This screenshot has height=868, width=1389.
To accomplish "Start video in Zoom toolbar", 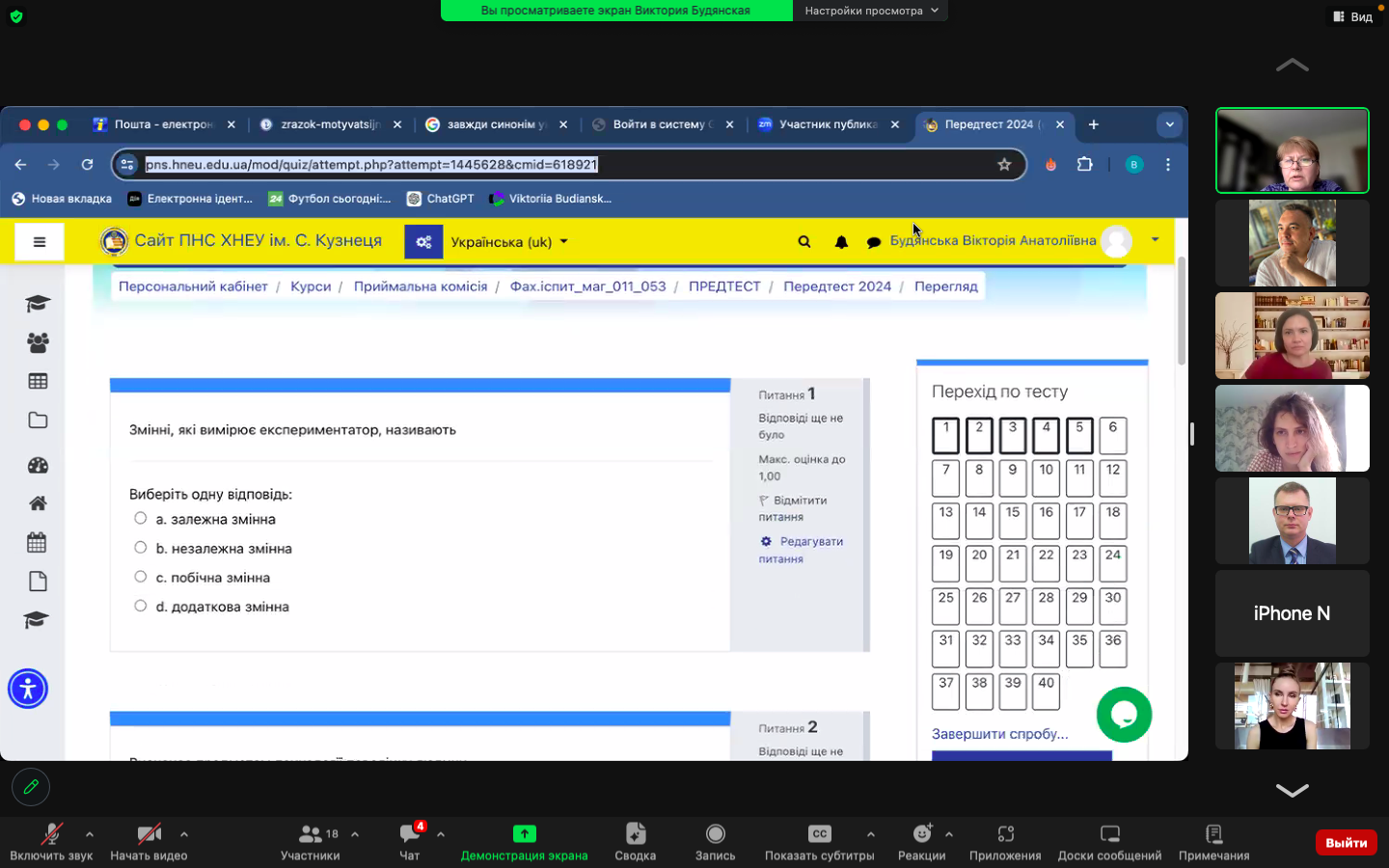I will coord(149,841).
